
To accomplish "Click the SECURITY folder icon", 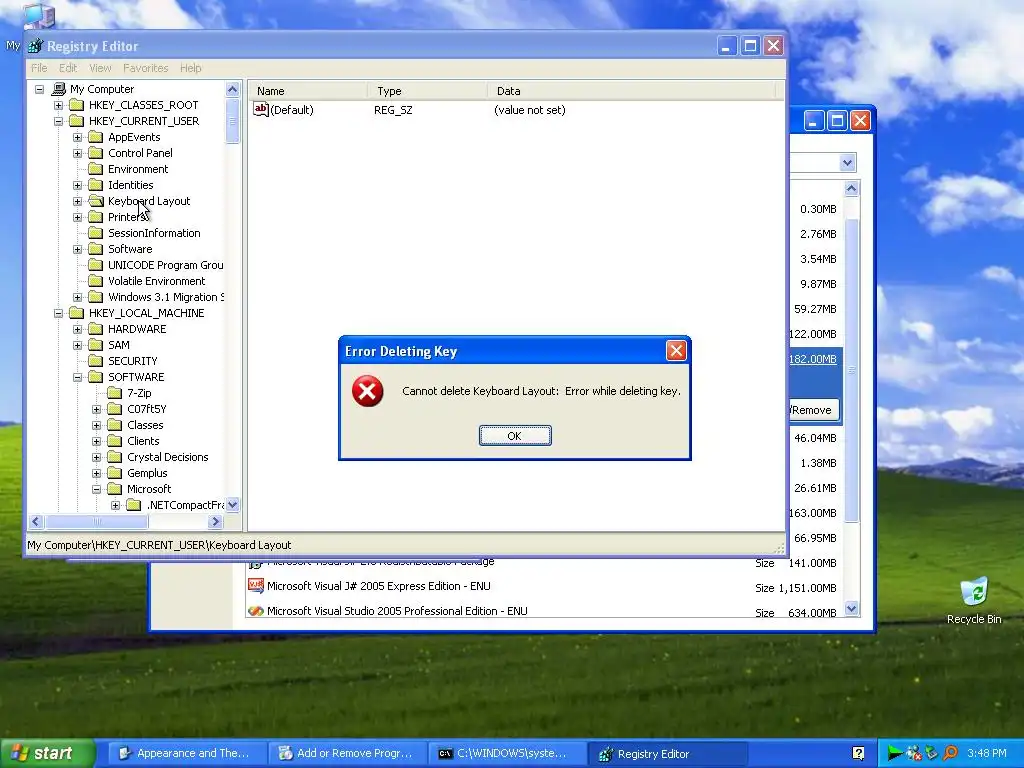I will tap(95, 361).
